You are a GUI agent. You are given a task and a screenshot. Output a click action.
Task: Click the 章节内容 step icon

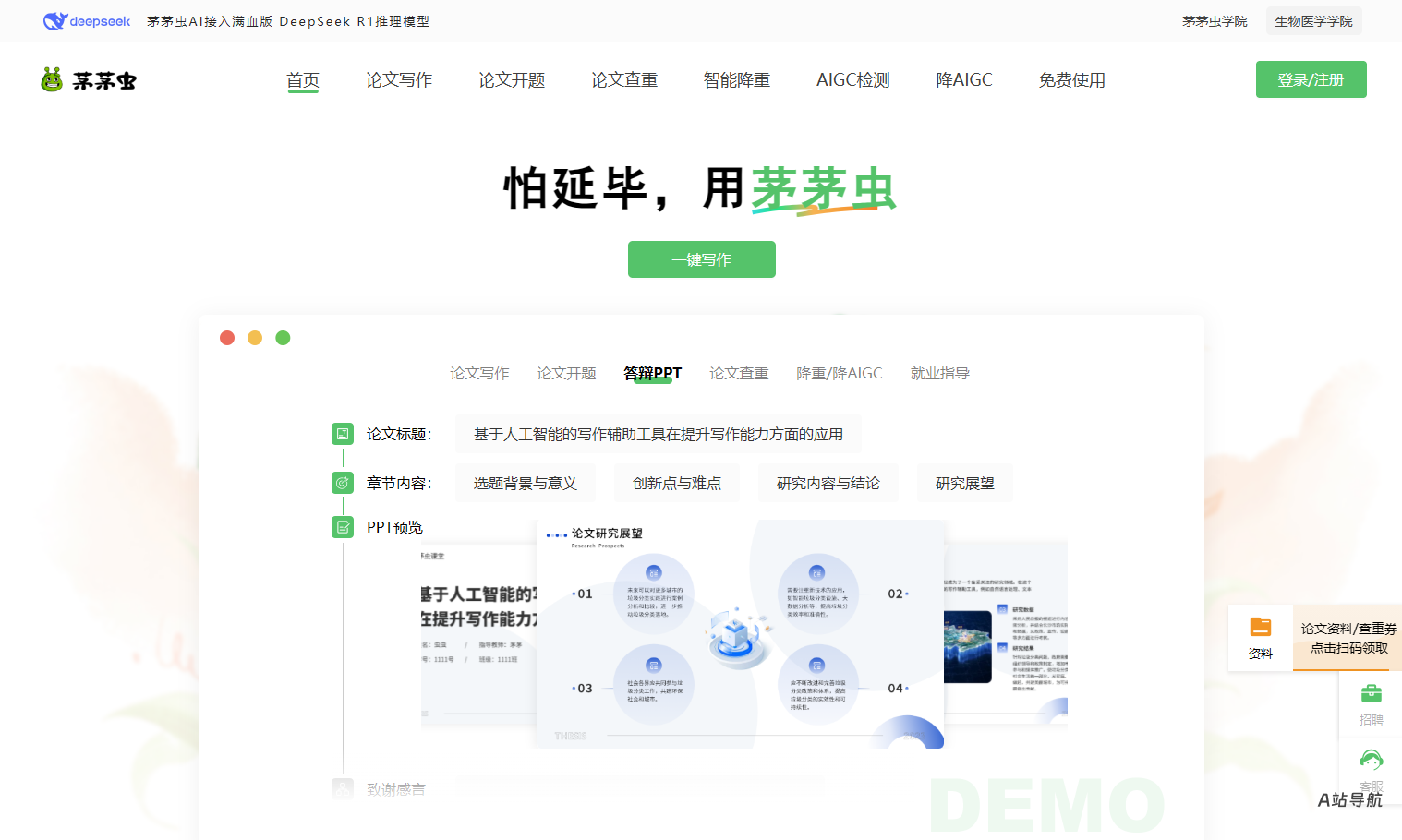coord(343,483)
